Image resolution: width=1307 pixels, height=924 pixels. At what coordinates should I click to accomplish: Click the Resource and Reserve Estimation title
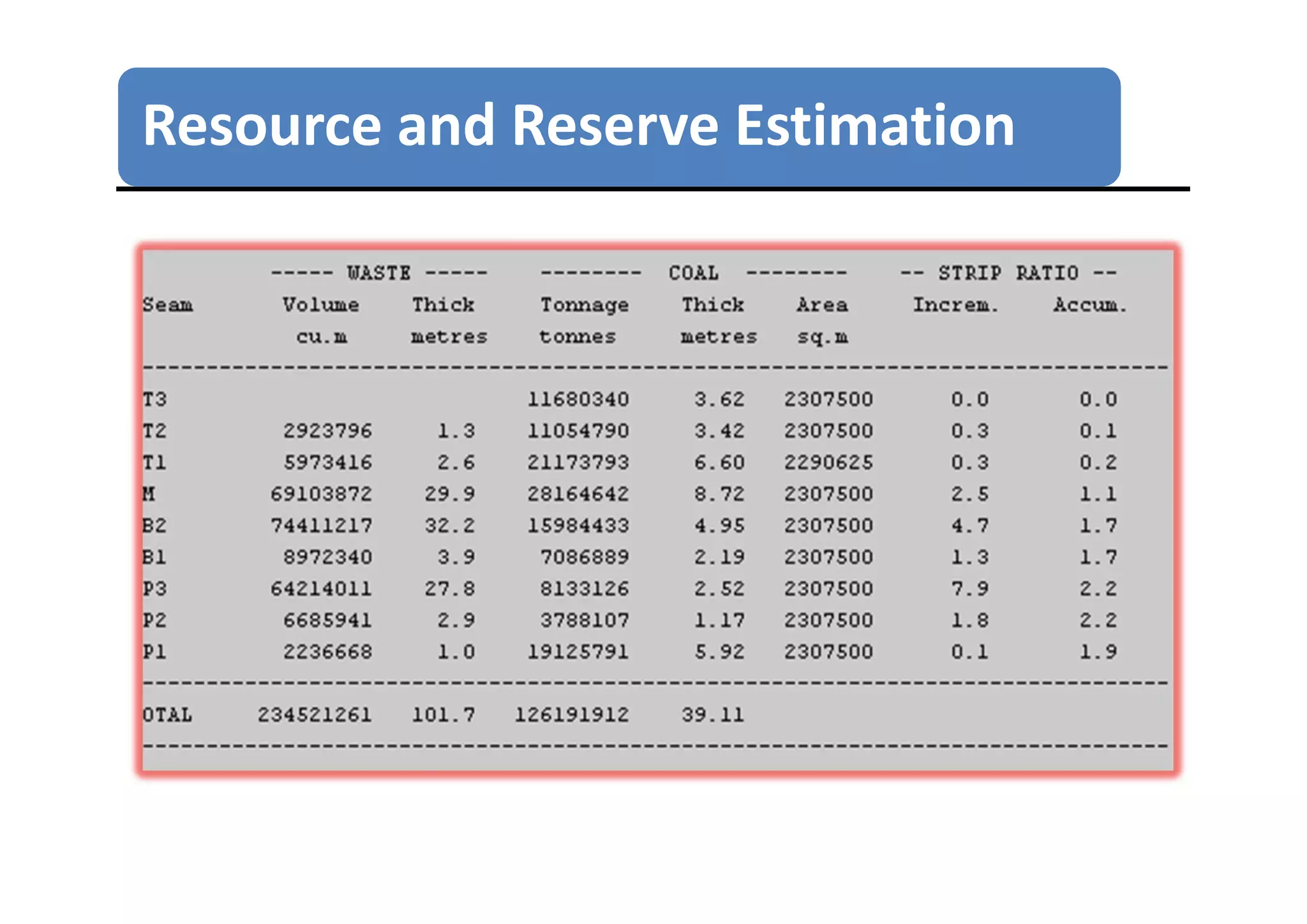(578, 126)
